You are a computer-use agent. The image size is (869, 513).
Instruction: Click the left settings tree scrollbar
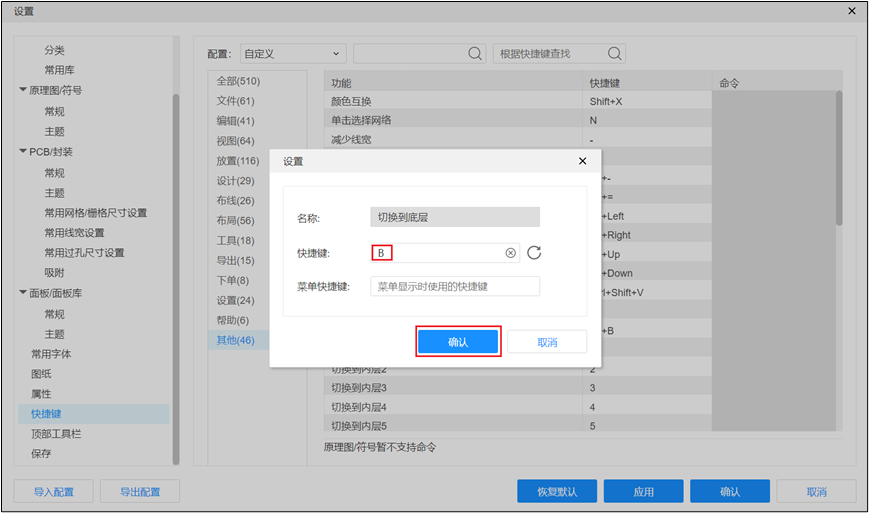coord(176,279)
